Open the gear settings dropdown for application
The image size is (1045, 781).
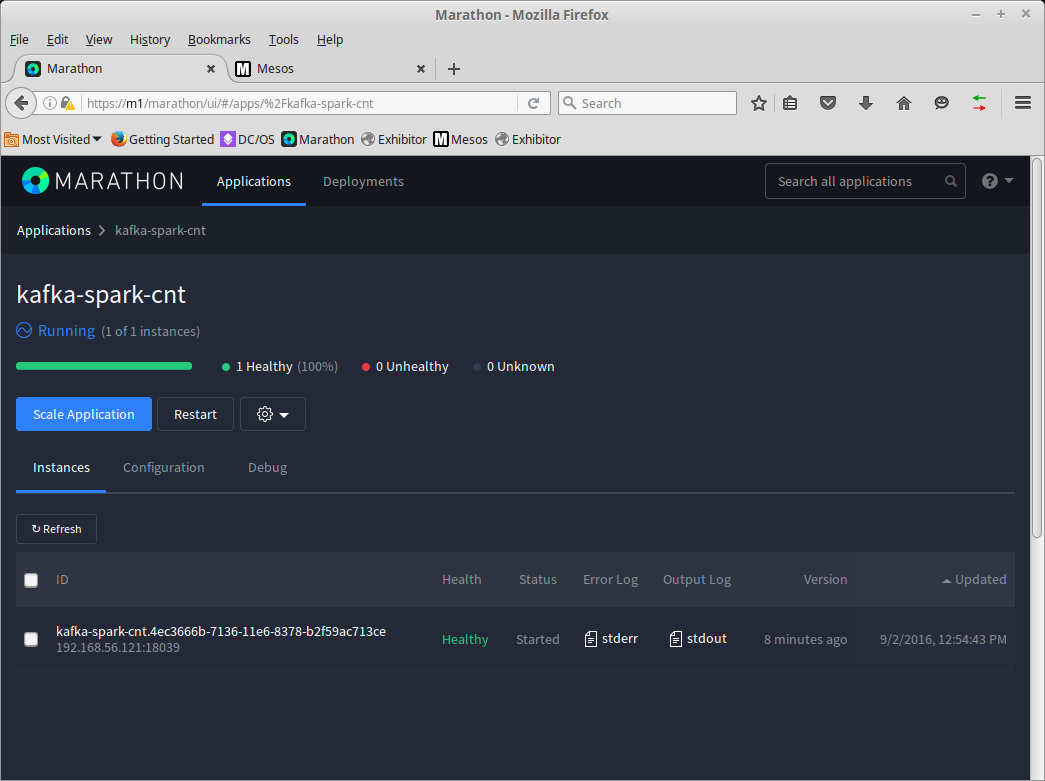273,414
